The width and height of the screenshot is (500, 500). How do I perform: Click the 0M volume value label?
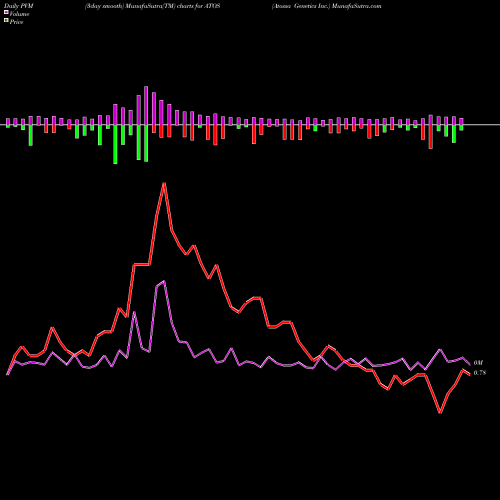(x=478, y=363)
